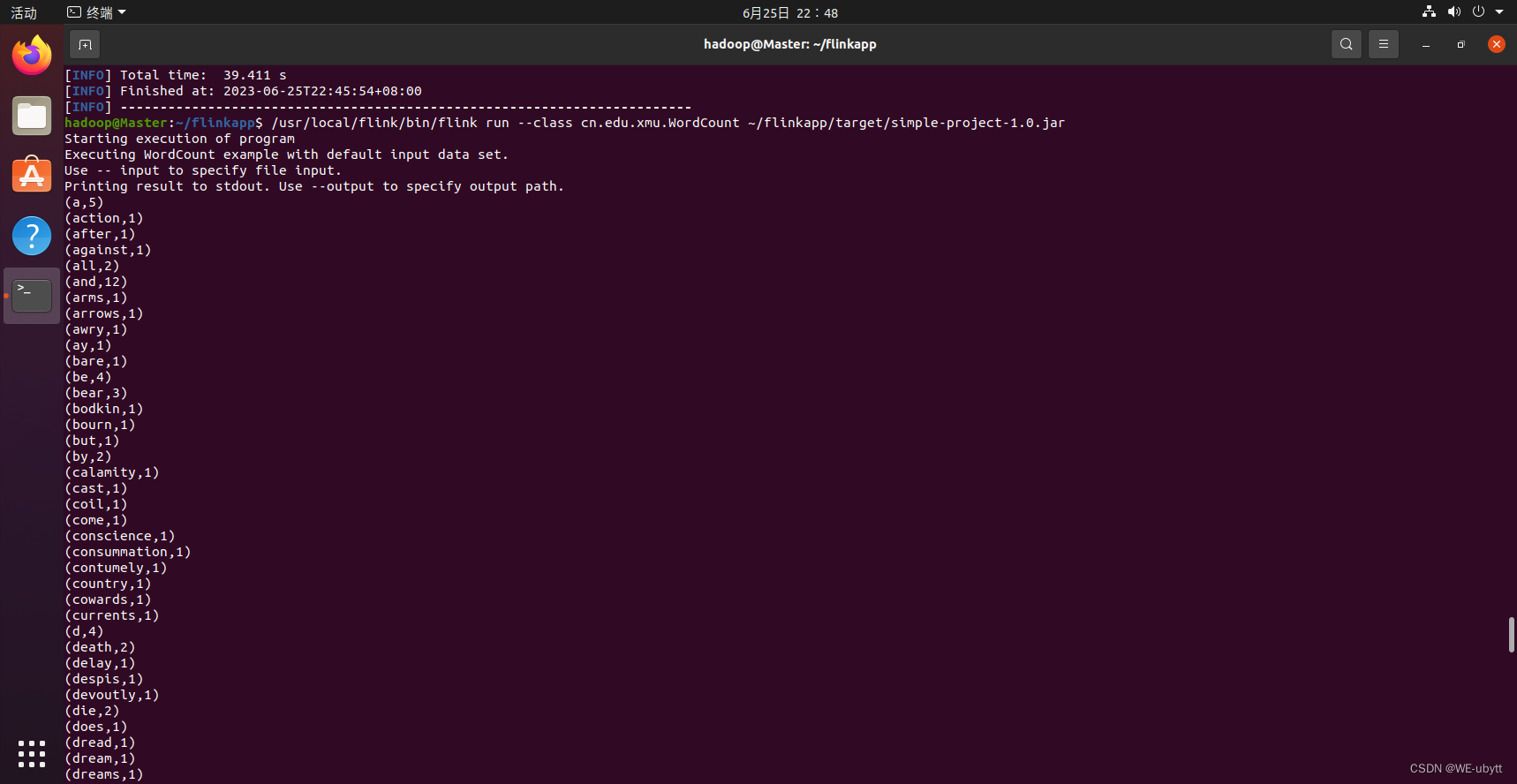1517x784 pixels.
Task: Click the (calamity,1) output row
Action: (112, 472)
